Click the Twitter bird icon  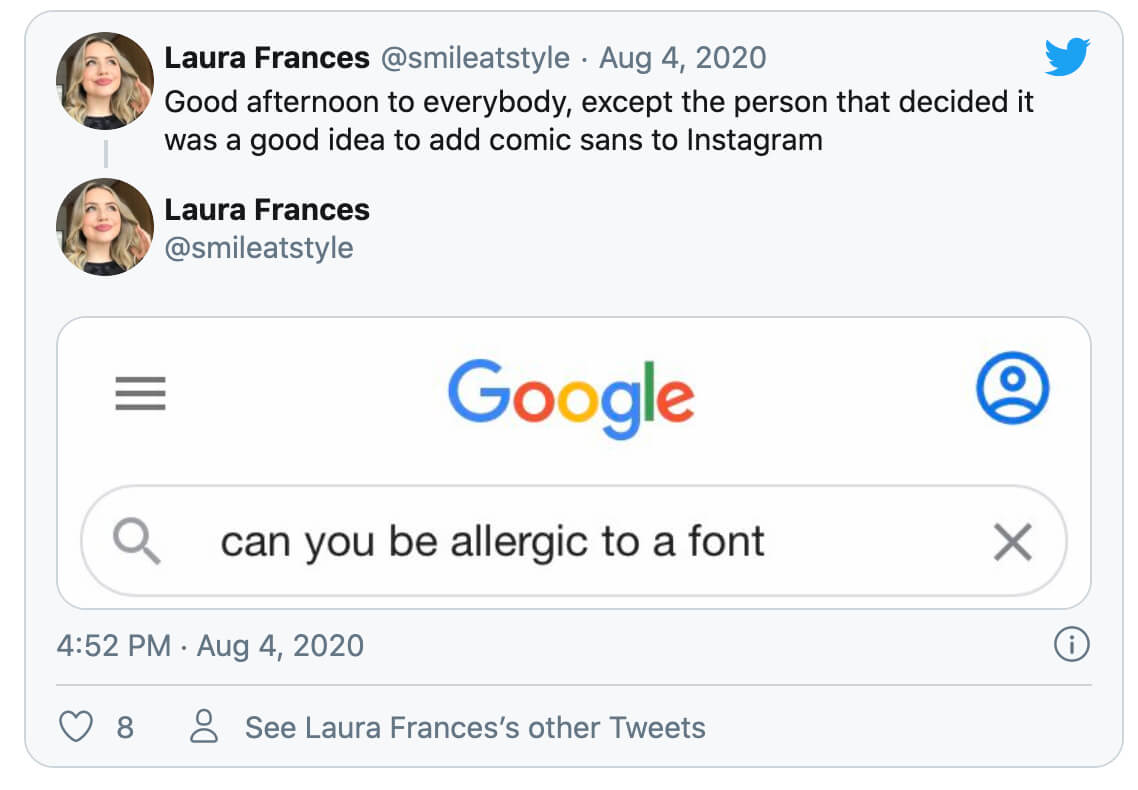click(1066, 57)
